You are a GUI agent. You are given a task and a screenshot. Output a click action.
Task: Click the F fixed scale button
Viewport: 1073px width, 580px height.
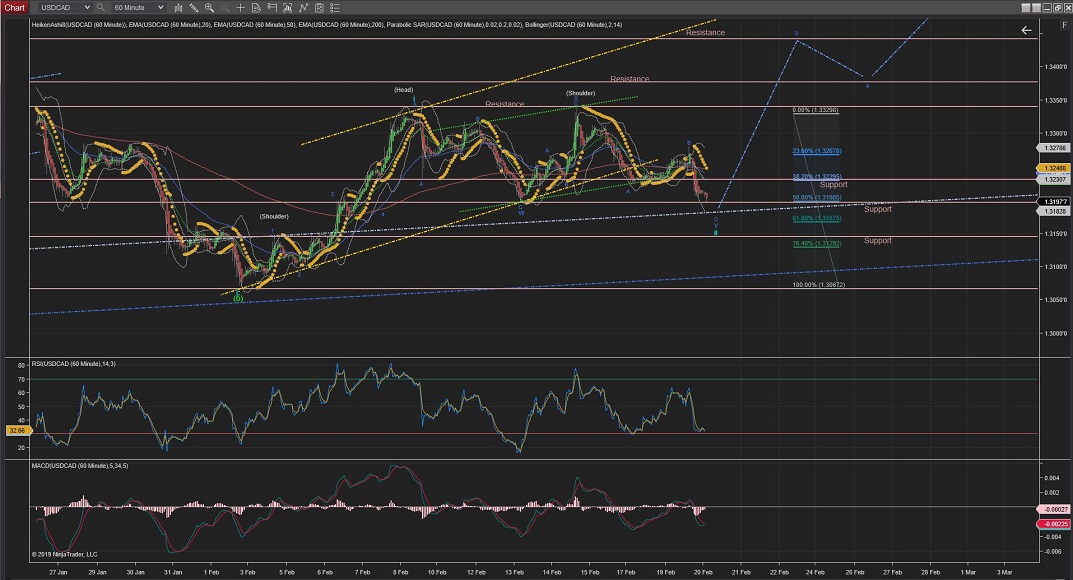(1065, 25)
